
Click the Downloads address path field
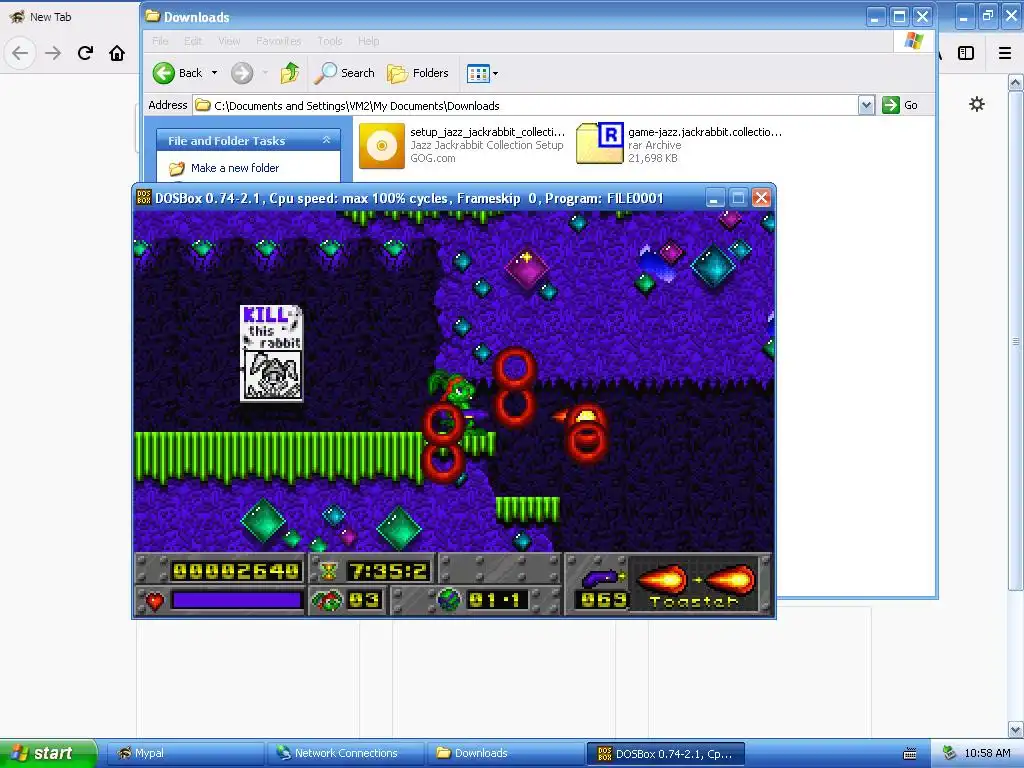[526, 105]
